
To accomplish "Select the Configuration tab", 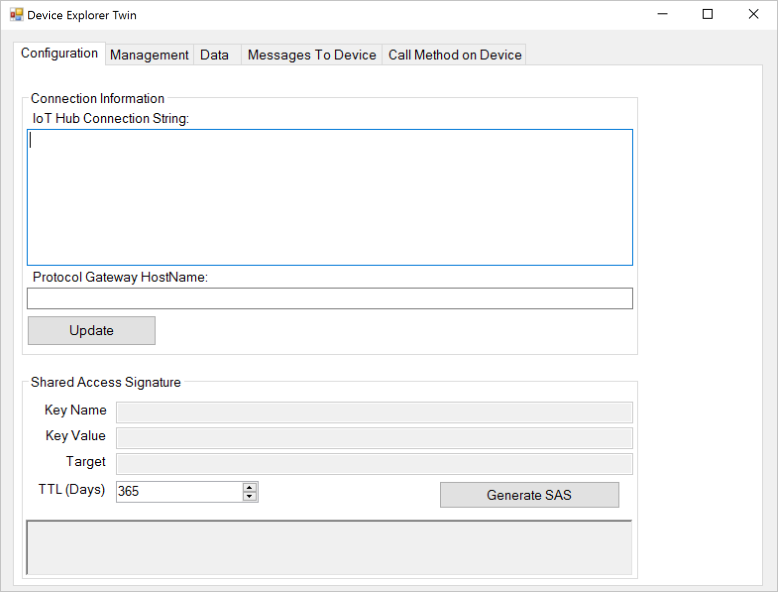I will click(x=60, y=53).
